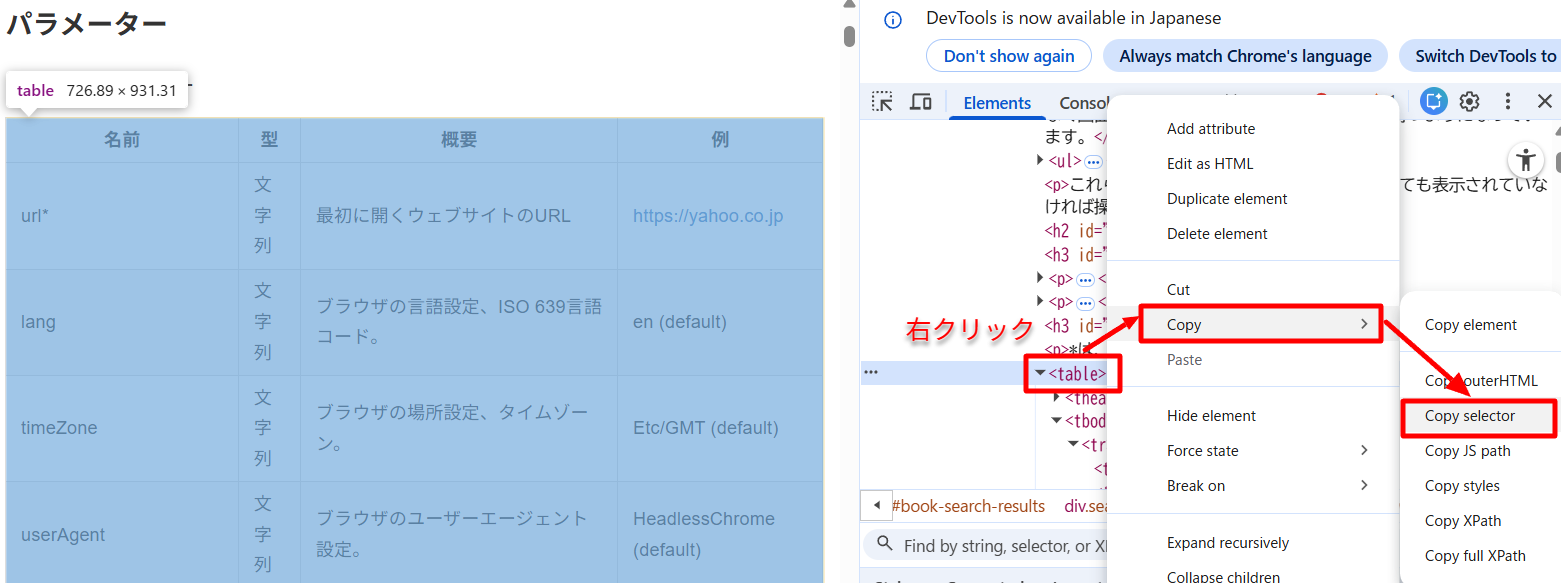Select Edit as HTML menu entry
The width and height of the screenshot is (1561, 583).
[x=1209, y=164]
